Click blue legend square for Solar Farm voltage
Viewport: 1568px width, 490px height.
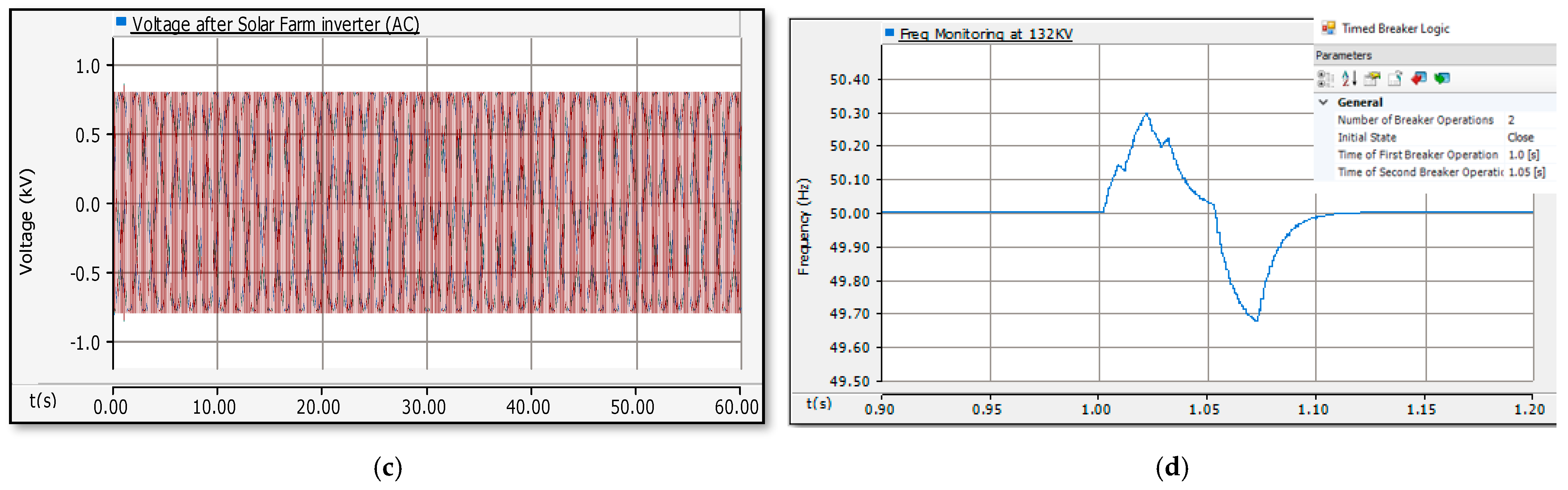(x=121, y=22)
